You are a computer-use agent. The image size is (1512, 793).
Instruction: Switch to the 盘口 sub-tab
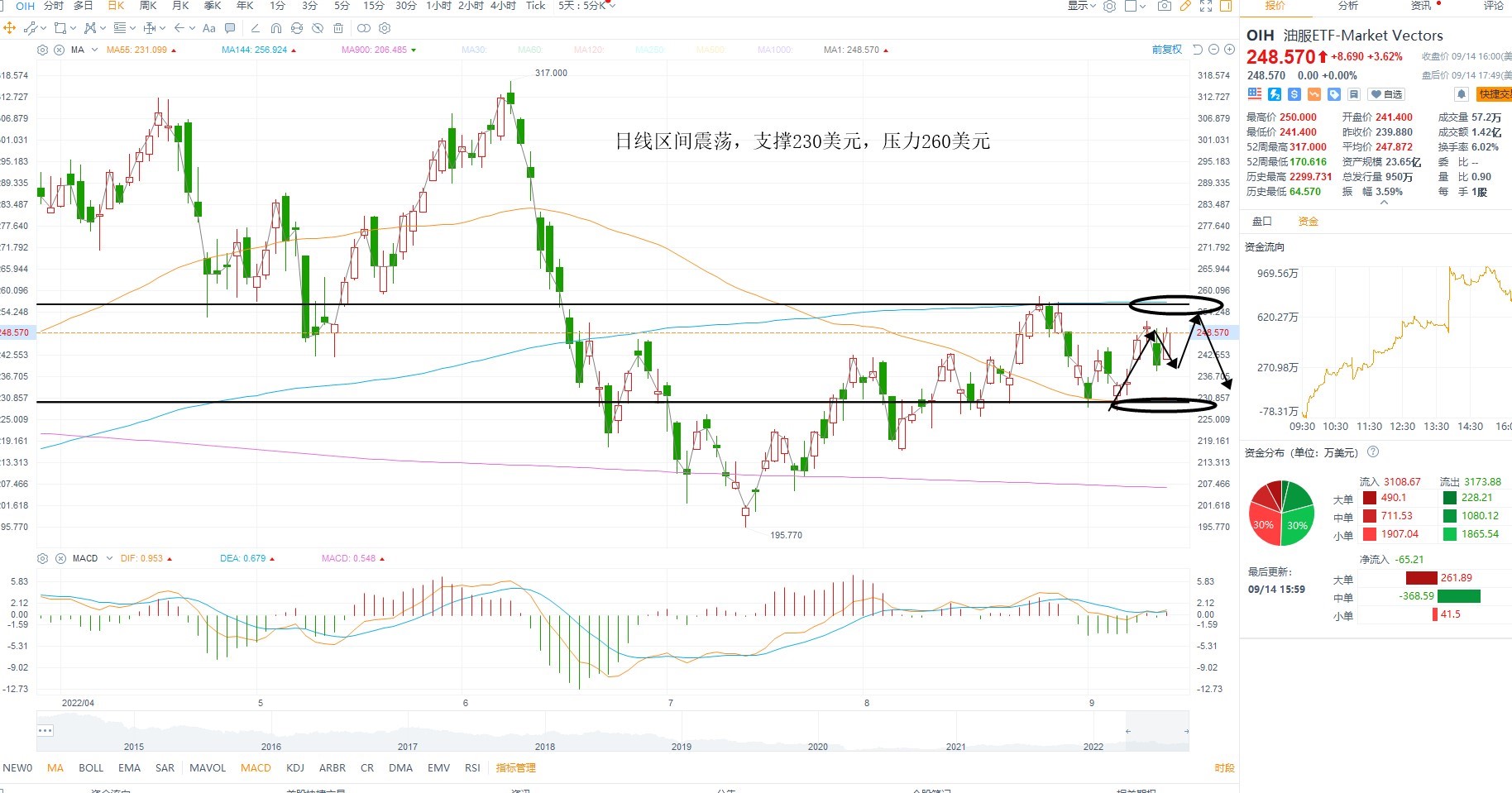click(x=1261, y=221)
